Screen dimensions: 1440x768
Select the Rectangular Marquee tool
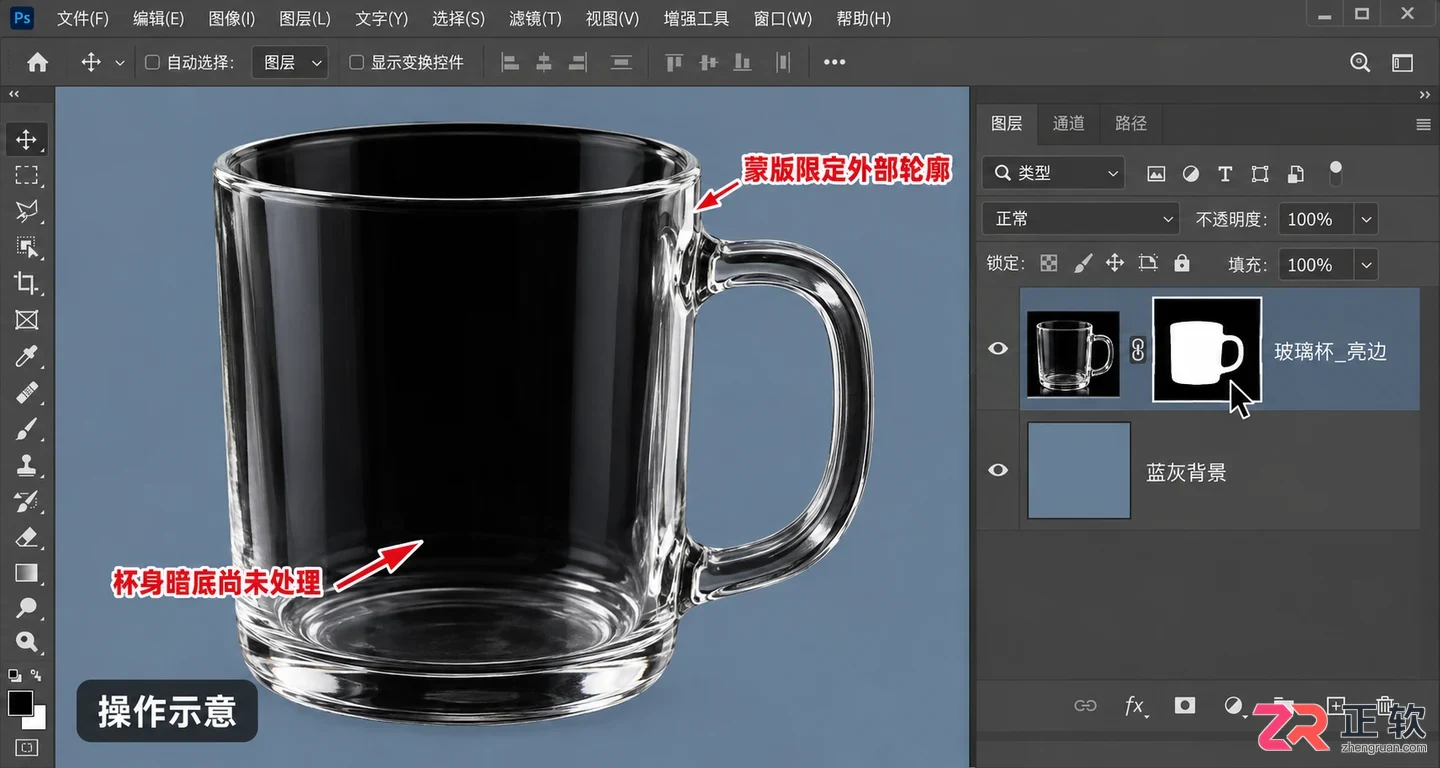tap(27, 176)
